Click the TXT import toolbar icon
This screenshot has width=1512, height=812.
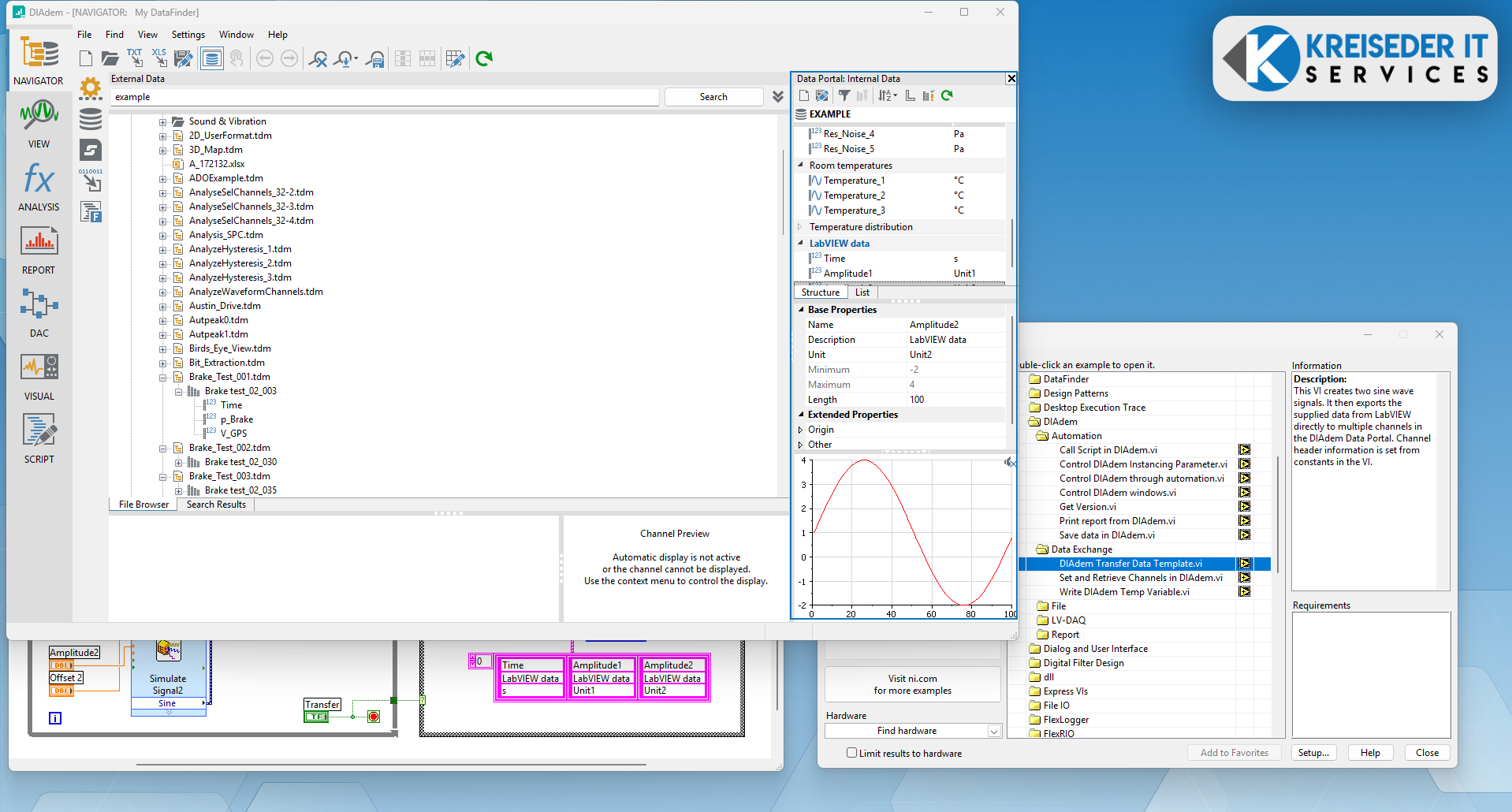click(135, 58)
